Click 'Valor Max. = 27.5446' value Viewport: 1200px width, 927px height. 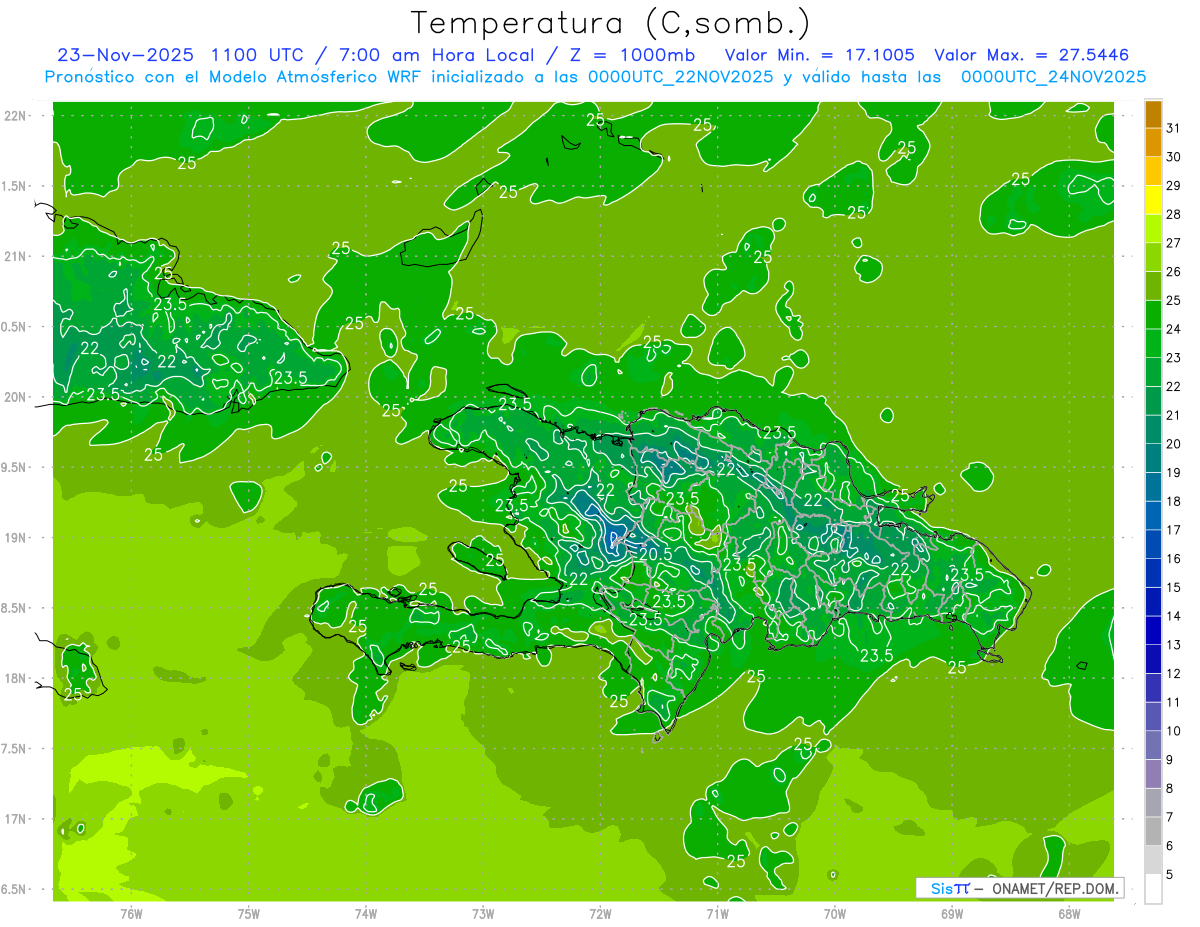pos(1031,55)
